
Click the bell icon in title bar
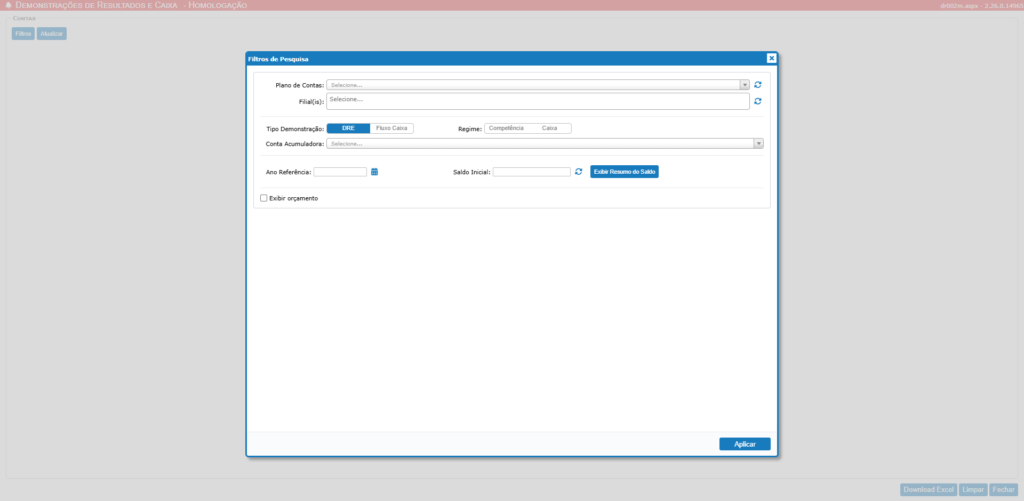8,5
